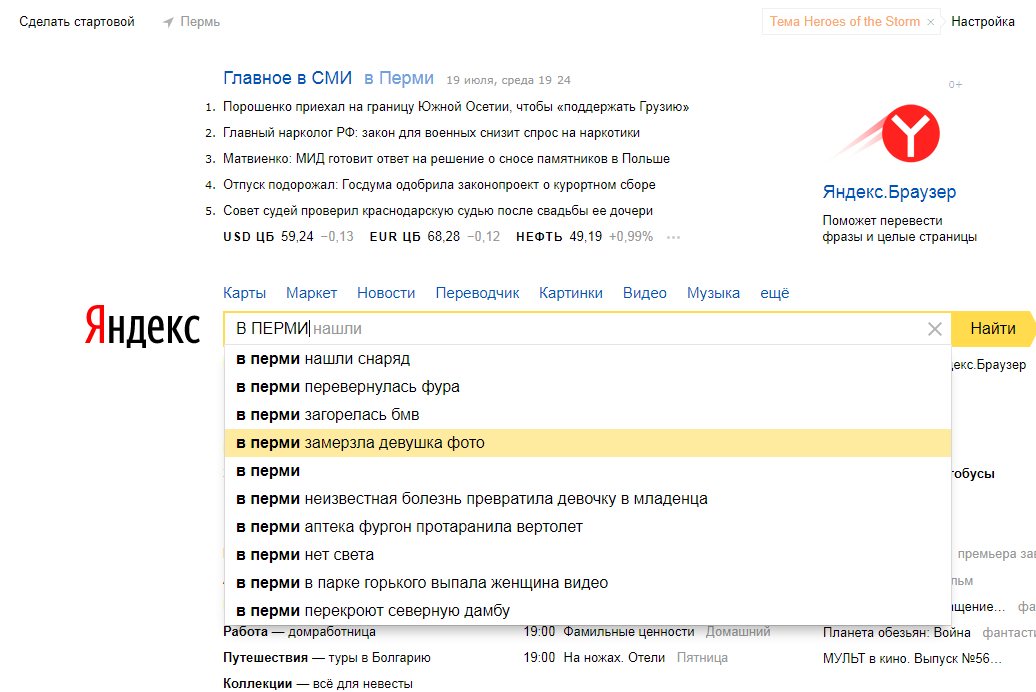
Task: Open Главное в СМИ heading
Action: [287, 78]
